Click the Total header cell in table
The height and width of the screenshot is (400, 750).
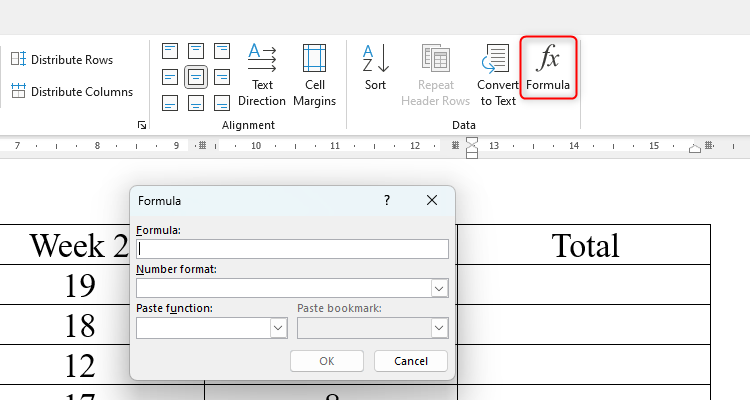585,245
